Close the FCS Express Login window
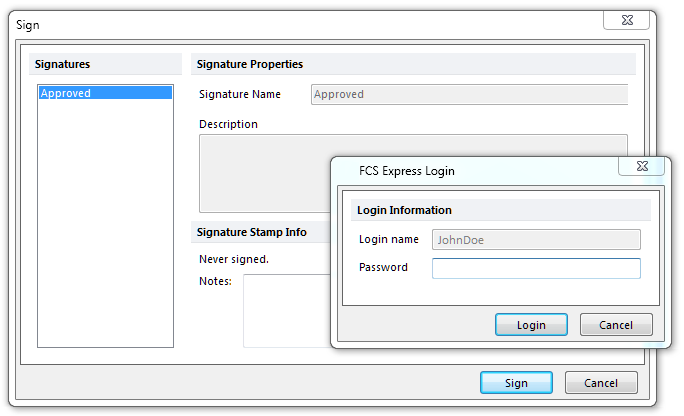Viewport: 684px width, 416px height. click(642, 165)
